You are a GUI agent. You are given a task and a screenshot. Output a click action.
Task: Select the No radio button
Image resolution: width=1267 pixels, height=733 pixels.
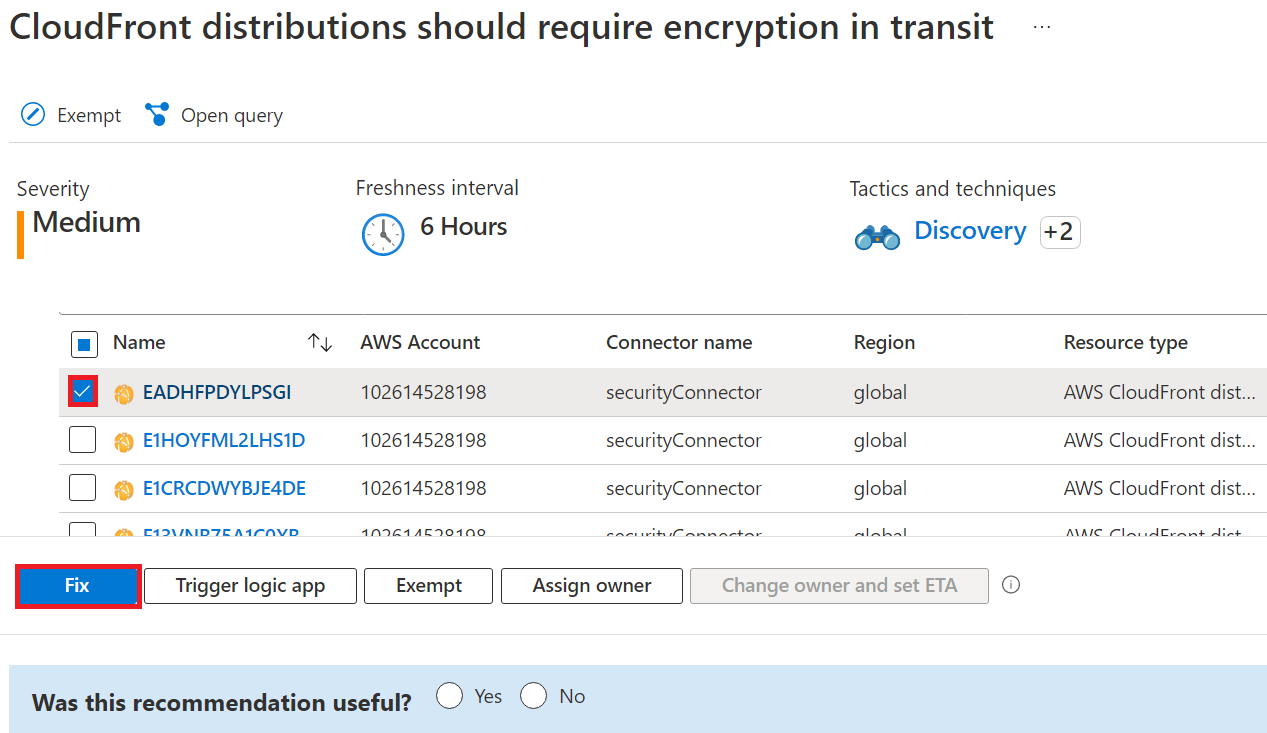click(x=534, y=696)
